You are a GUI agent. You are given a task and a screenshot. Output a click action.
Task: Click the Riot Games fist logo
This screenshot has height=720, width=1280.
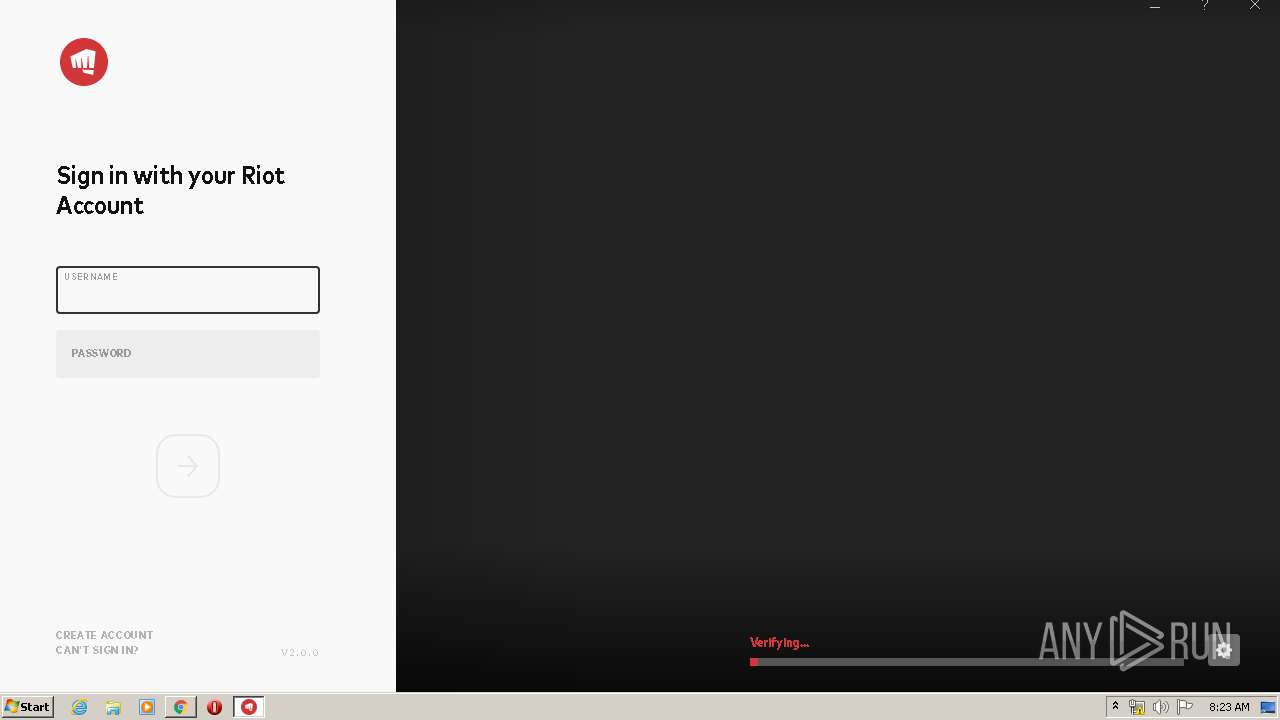pyautogui.click(x=84, y=62)
